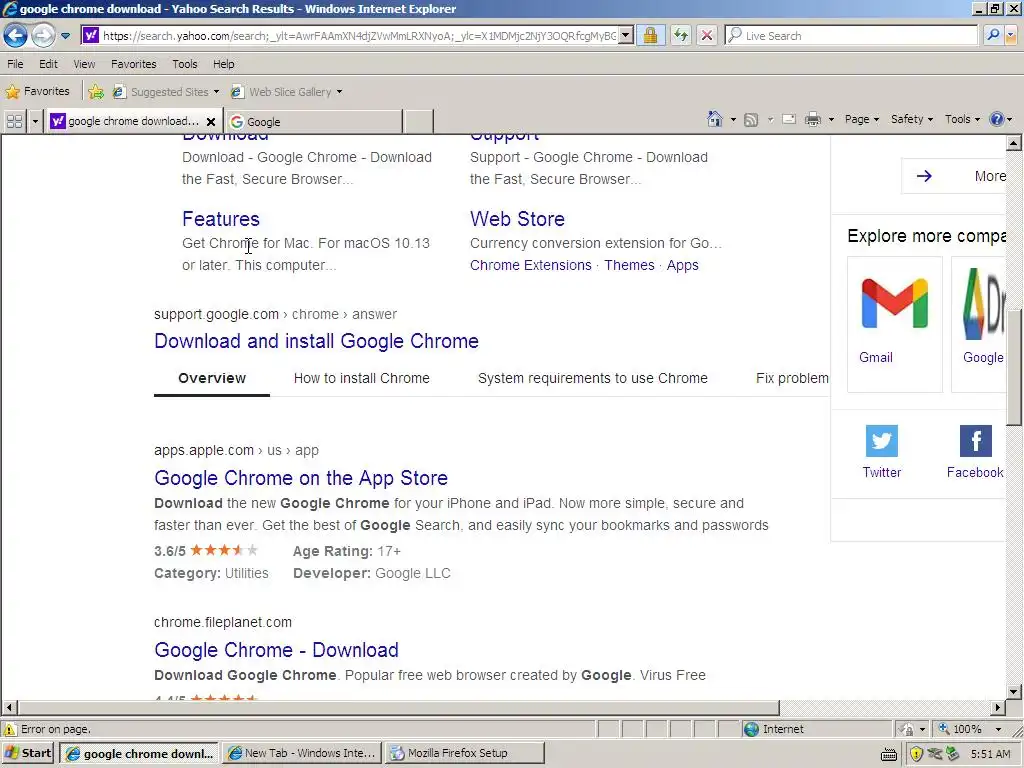This screenshot has height=768, width=1024.
Task: Click the Apps link
Action: [682, 266]
